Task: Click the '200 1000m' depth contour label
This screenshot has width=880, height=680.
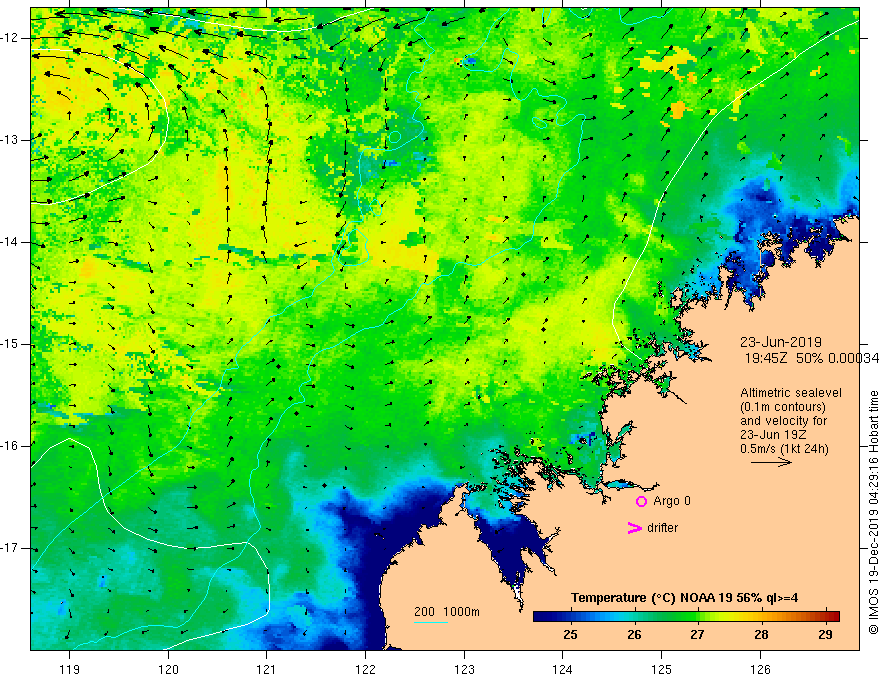Action: (x=447, y=612)
